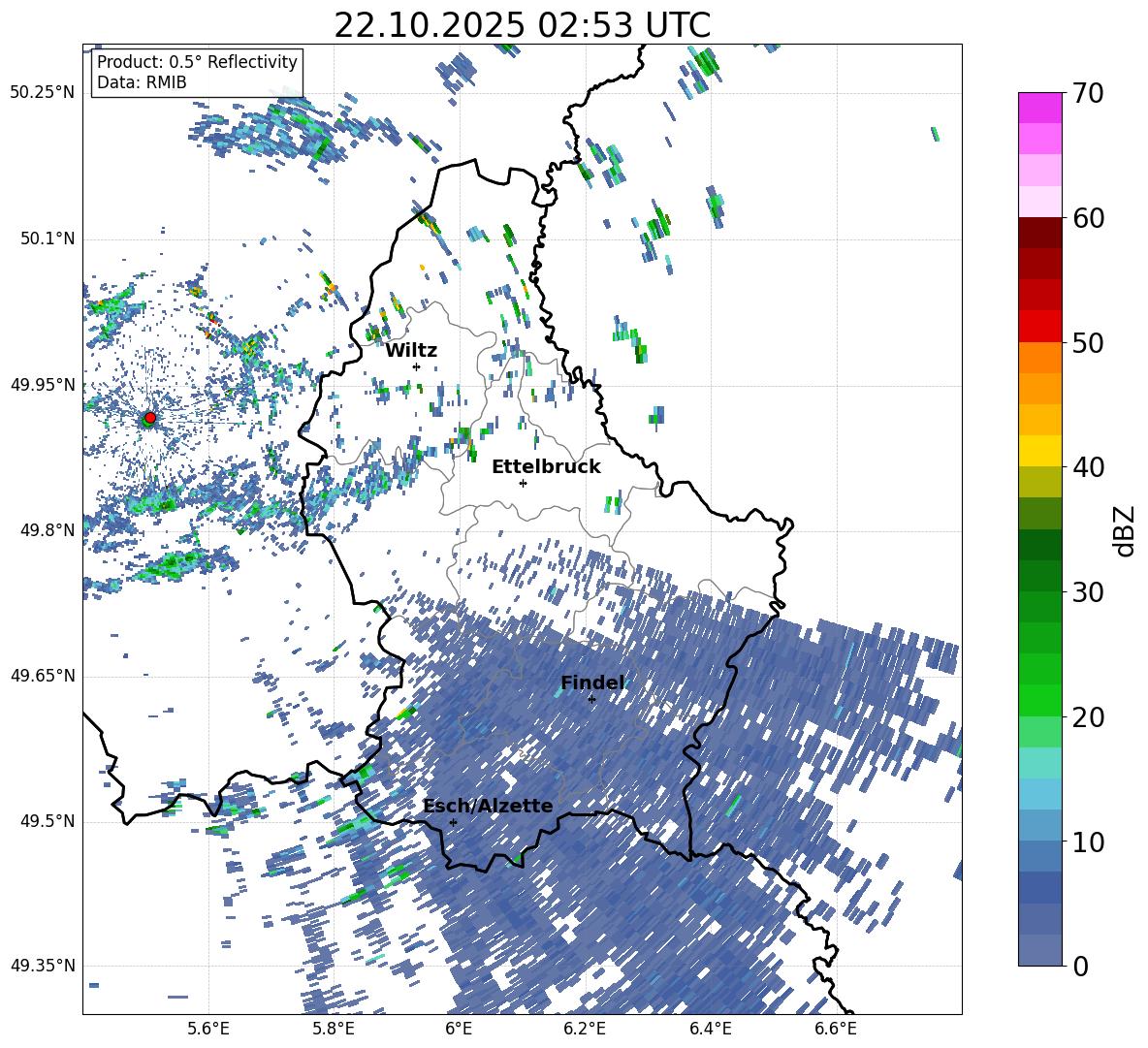
Task: Click the Wiltz city label
Action: tap(411, 351)
